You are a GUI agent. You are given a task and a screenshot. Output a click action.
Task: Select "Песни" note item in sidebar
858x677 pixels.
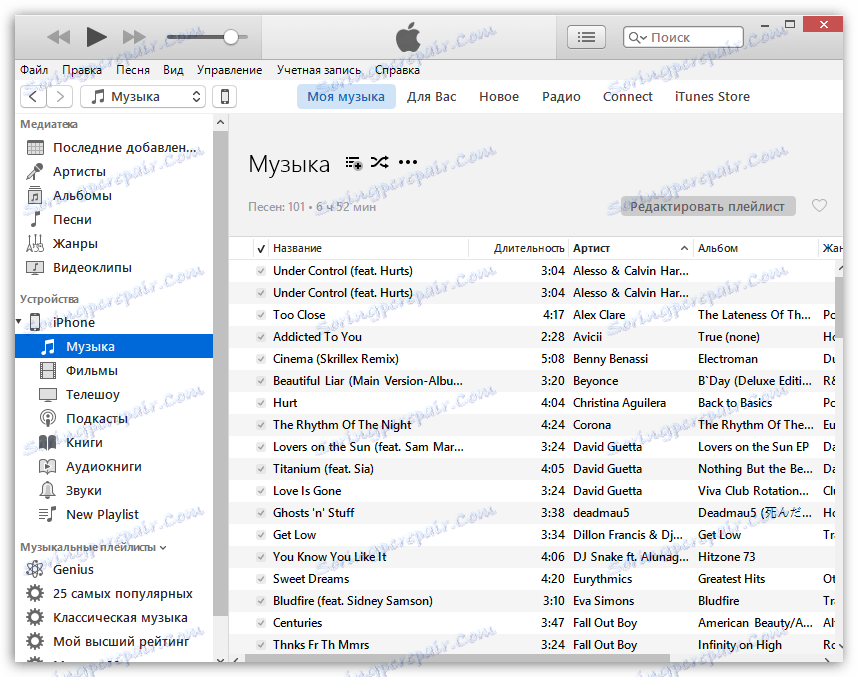click(x=113, y=220)
